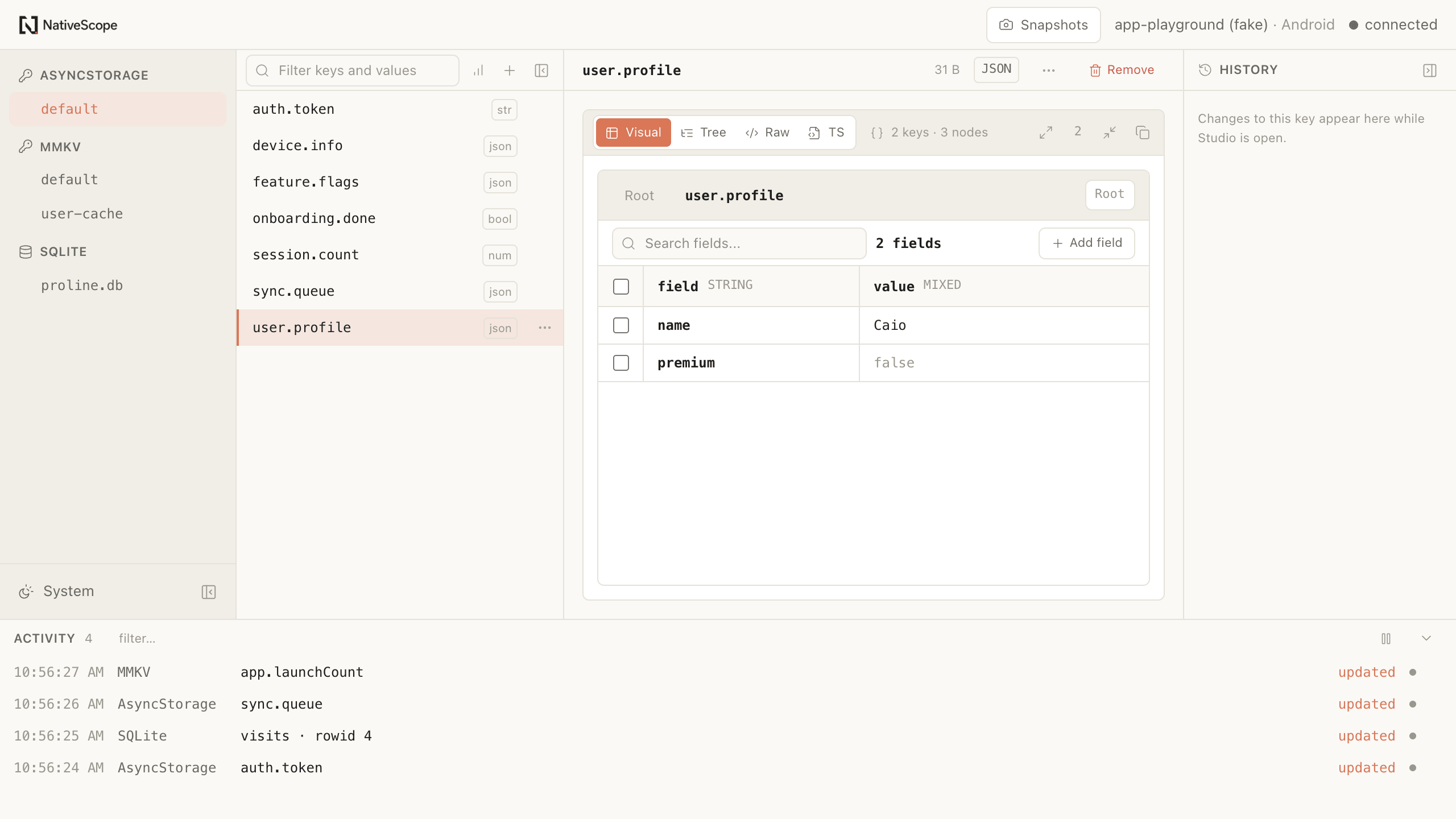The image size is (1456, 819).
Task: Open more options for user.profile header
Action: pos(1049,71)
